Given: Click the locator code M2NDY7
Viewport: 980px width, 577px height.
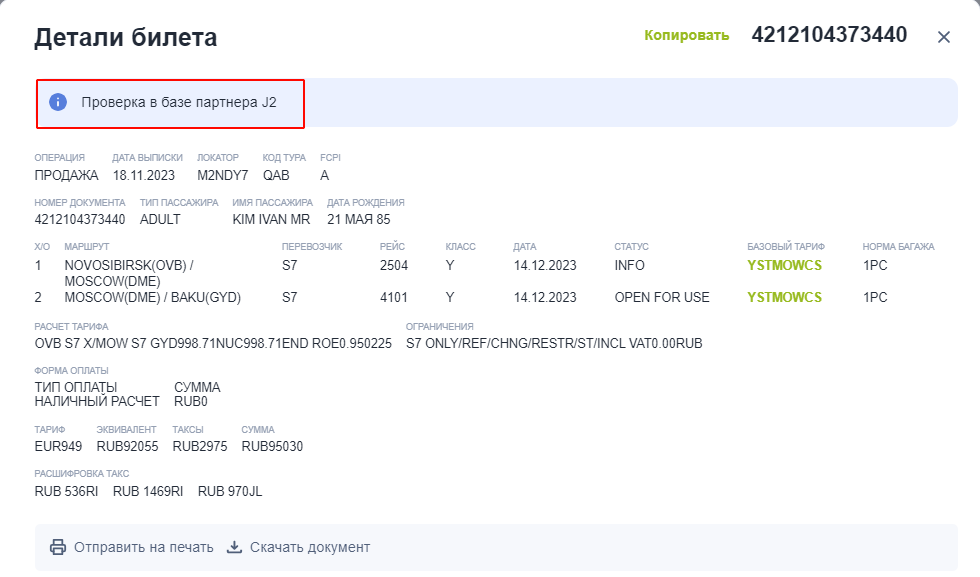Looking at the screenshot, I should (x=222, y=176).
